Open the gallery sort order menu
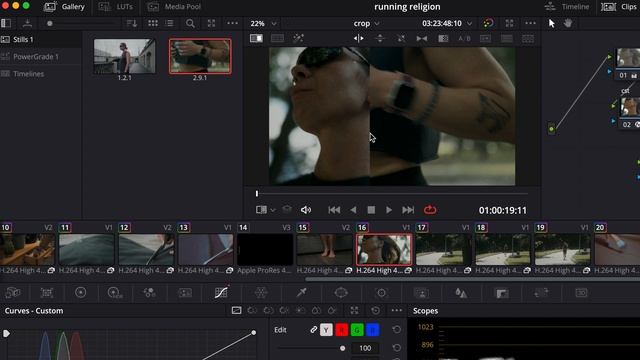The width and height of the screenshot is (640, 360). [x=131, y=23]
